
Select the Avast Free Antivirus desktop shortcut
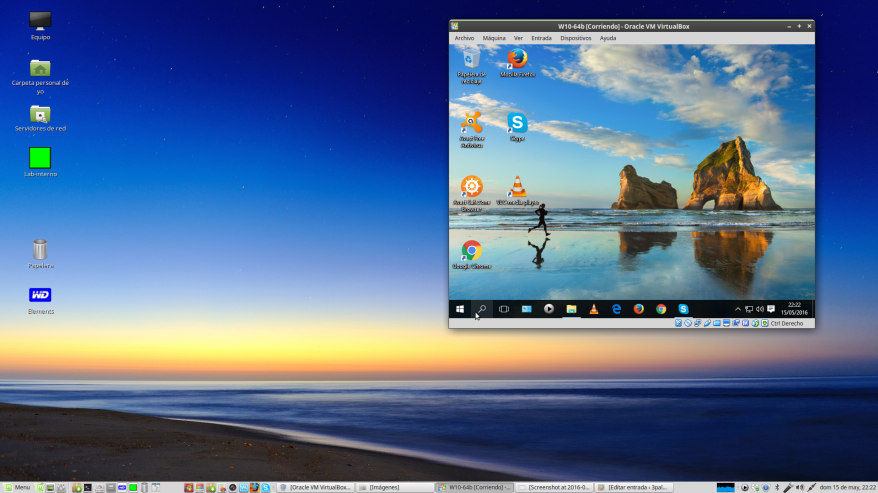pos(471,130)
